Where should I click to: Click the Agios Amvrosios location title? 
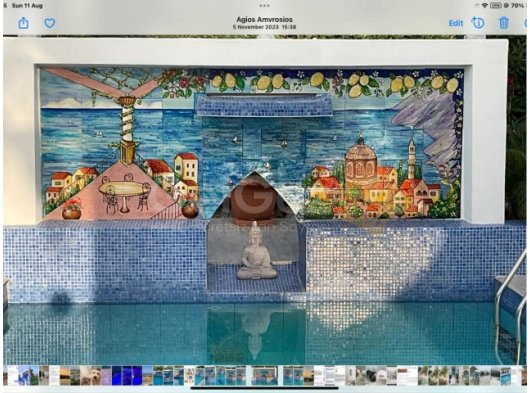click(264, 20)
